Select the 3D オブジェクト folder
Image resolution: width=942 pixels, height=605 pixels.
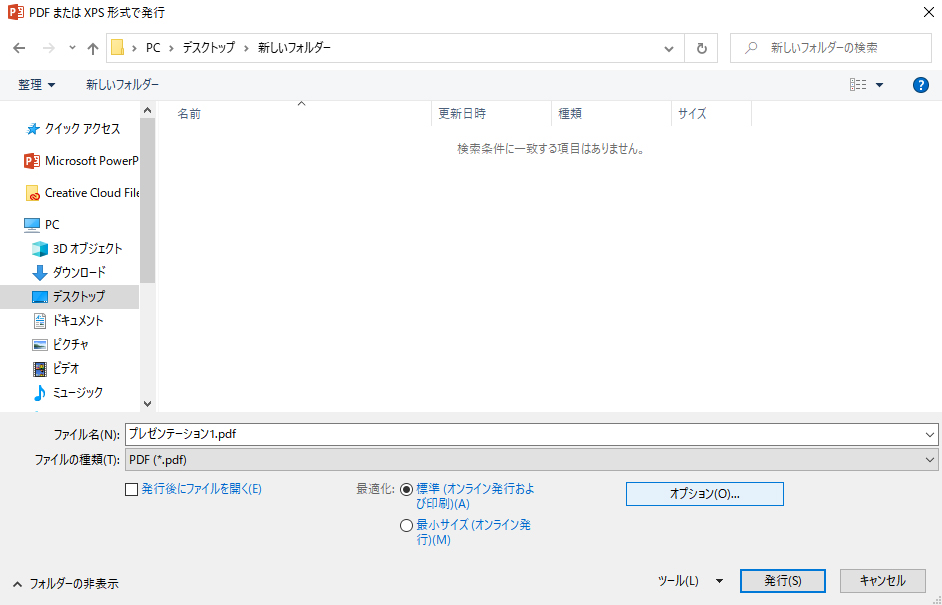click(86, 249)
